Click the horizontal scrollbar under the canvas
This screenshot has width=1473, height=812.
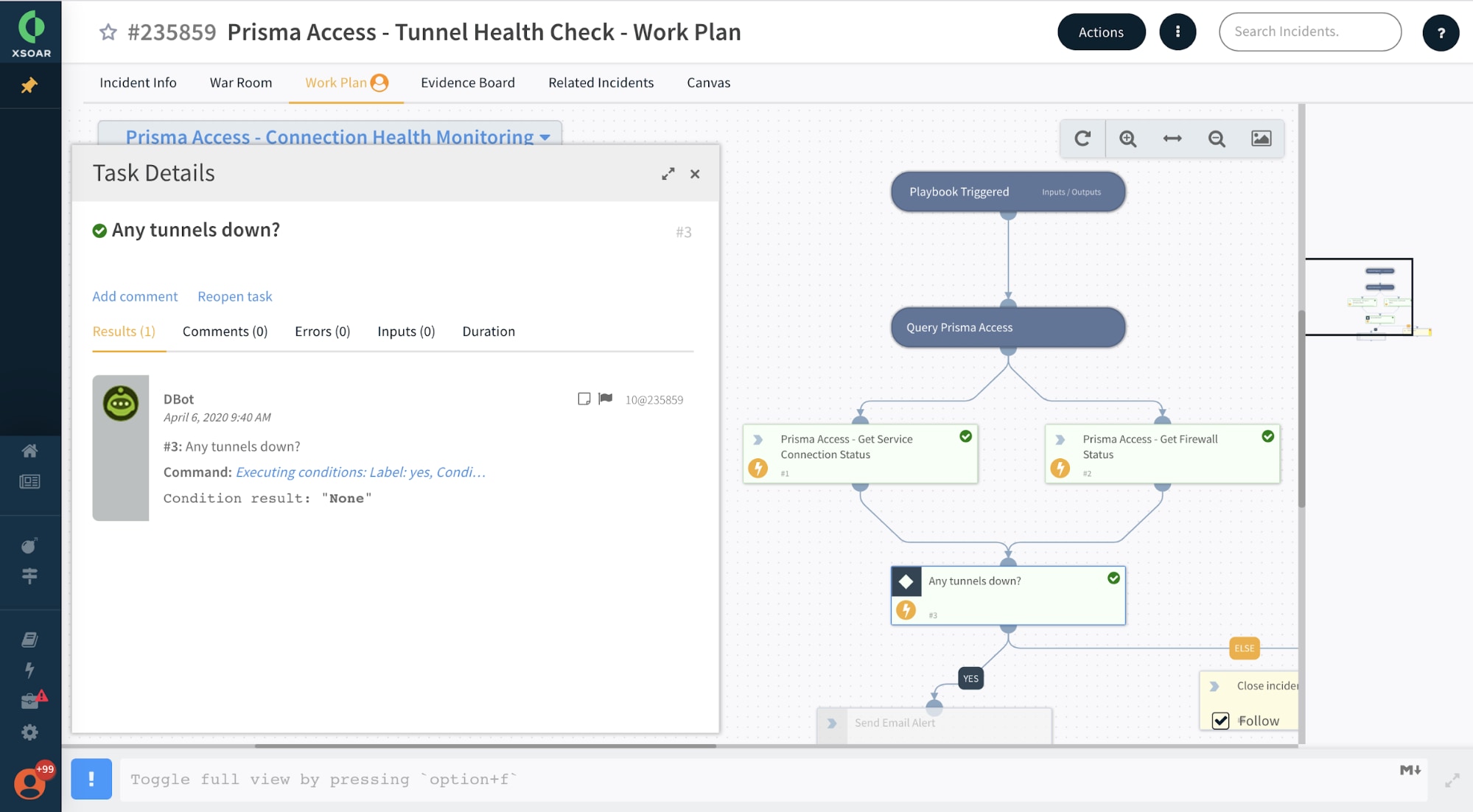click(486, 746)
